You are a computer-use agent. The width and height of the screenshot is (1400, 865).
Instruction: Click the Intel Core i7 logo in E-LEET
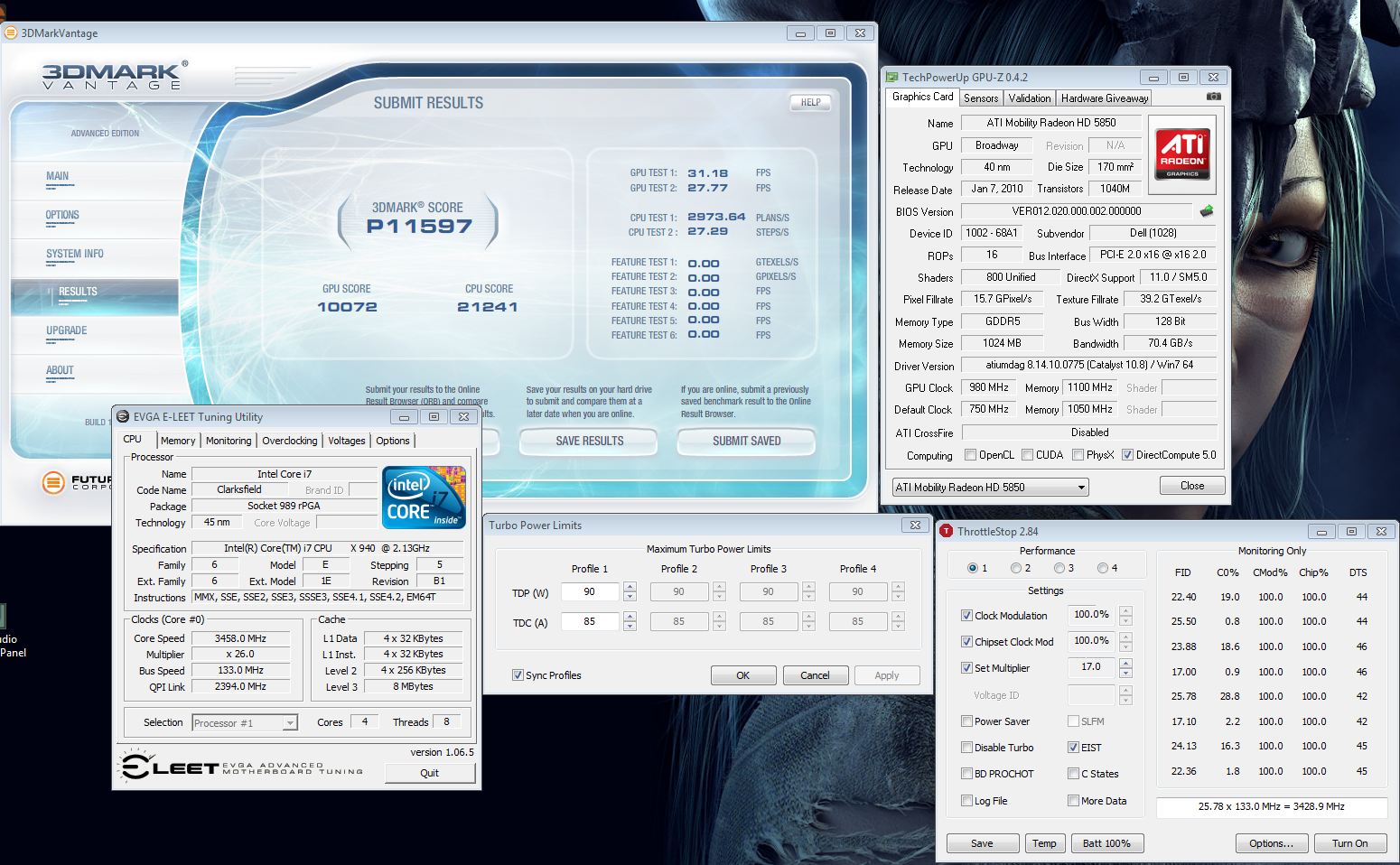(424, 497)
